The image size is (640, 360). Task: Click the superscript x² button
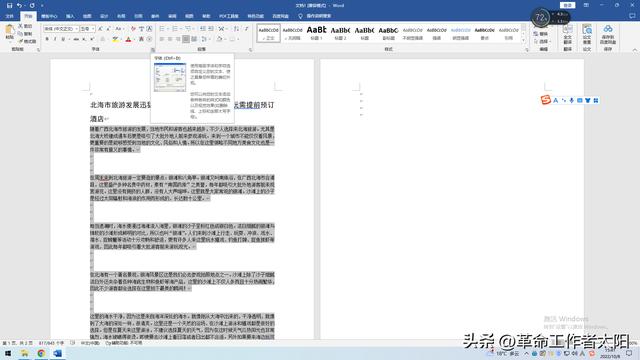click(x=92, y=39)
